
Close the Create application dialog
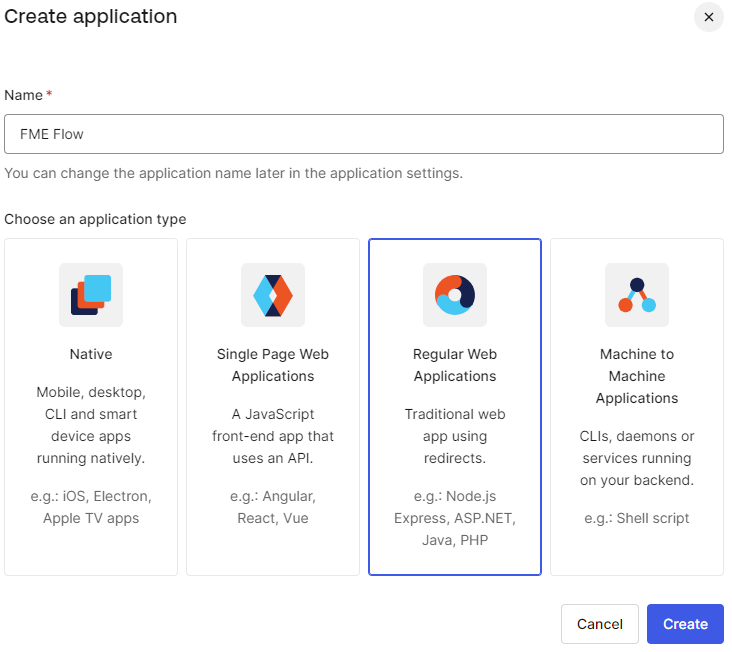[x=709, y=17]
